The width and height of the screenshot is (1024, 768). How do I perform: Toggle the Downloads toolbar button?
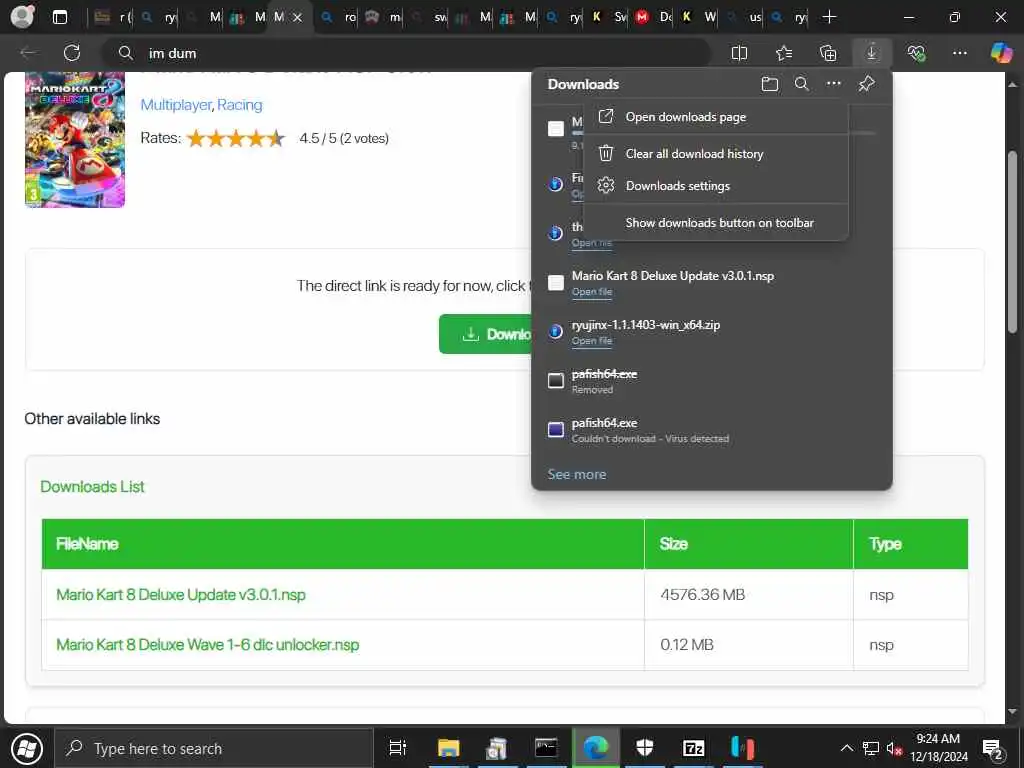click(x=871, y=53)
